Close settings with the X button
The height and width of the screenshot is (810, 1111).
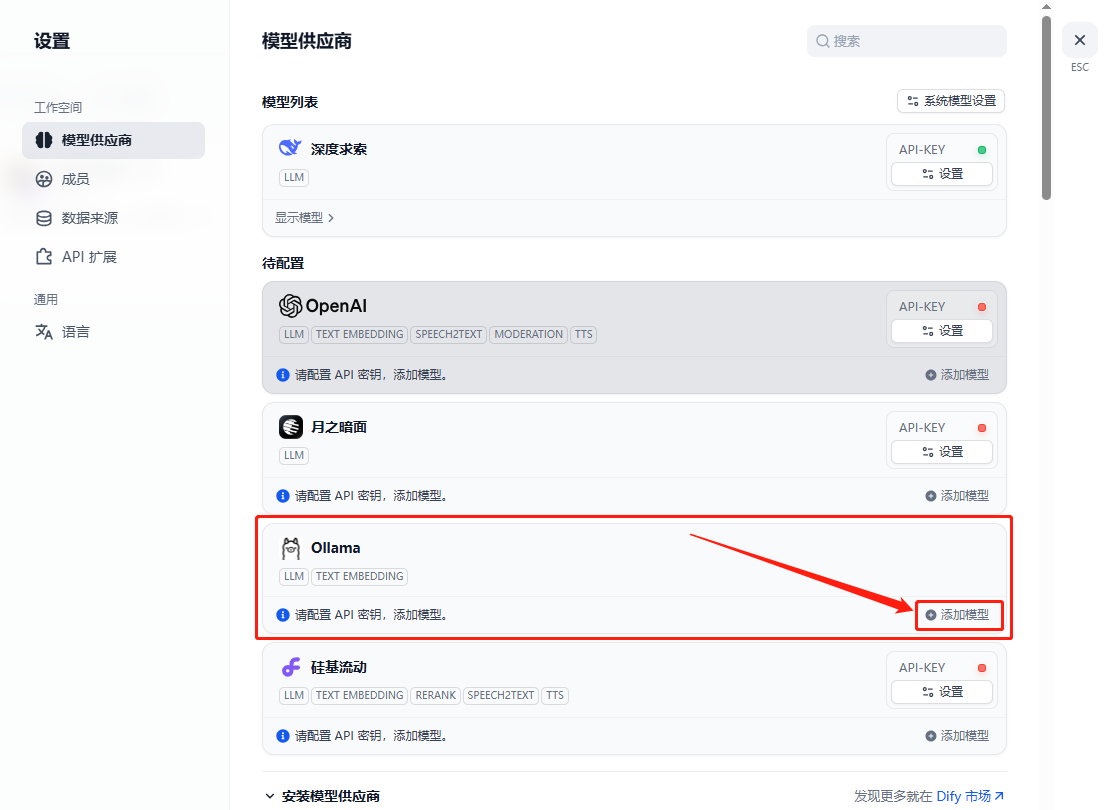point(1079,40)
